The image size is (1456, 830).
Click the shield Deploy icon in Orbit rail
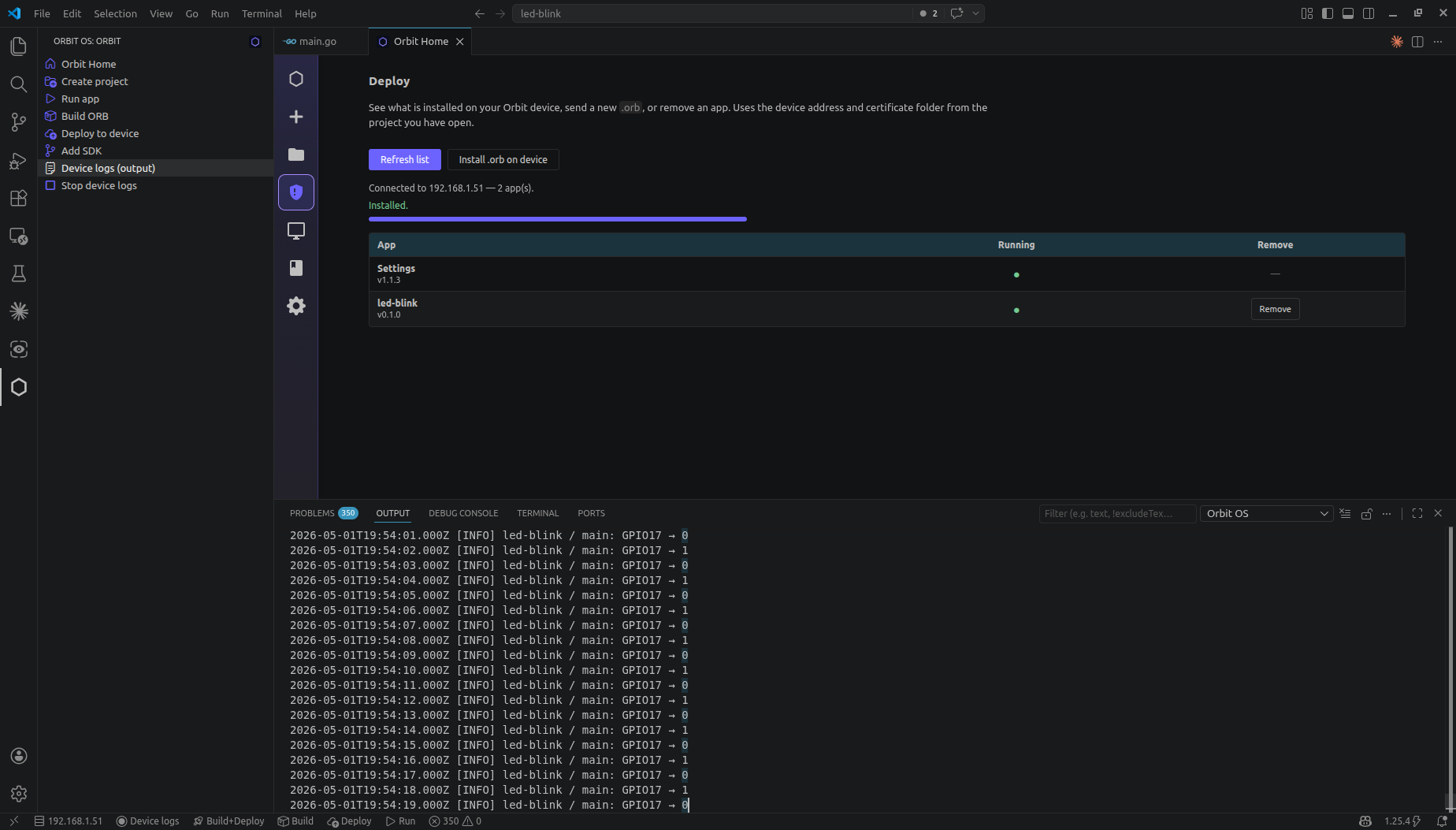tap(296, 192)
